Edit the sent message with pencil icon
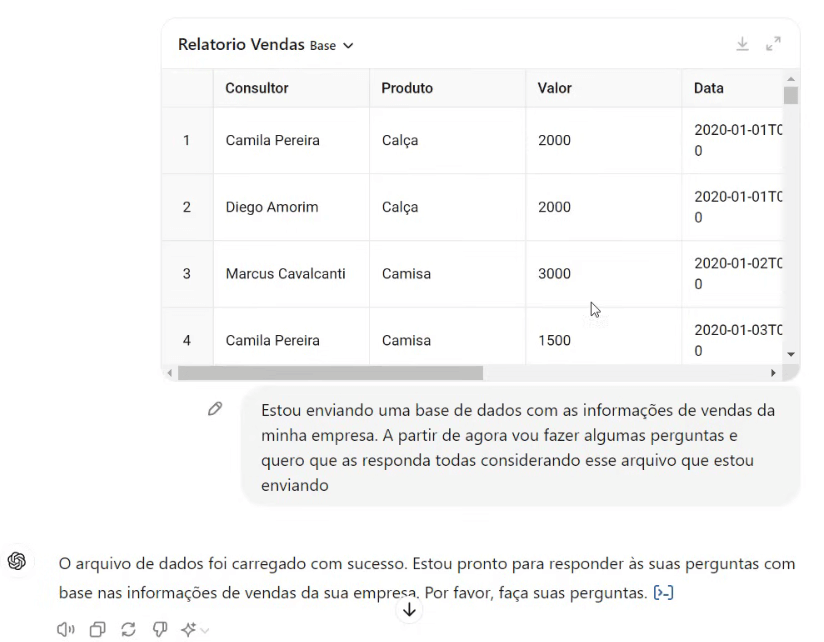 tap(215, 409)
